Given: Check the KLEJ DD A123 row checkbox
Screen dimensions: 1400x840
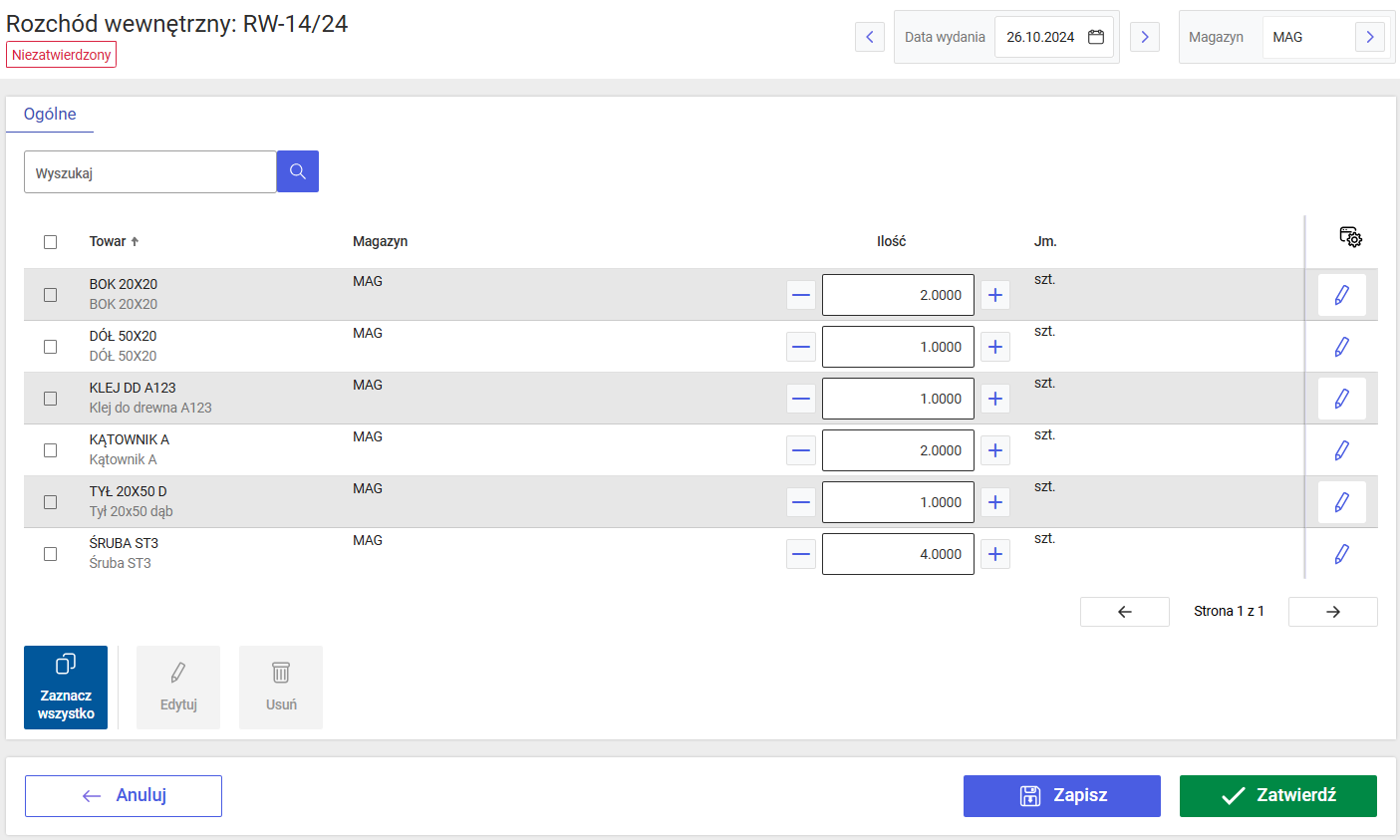Looking at the screenshot, I should pyautogui.click(x=51, y=399).
